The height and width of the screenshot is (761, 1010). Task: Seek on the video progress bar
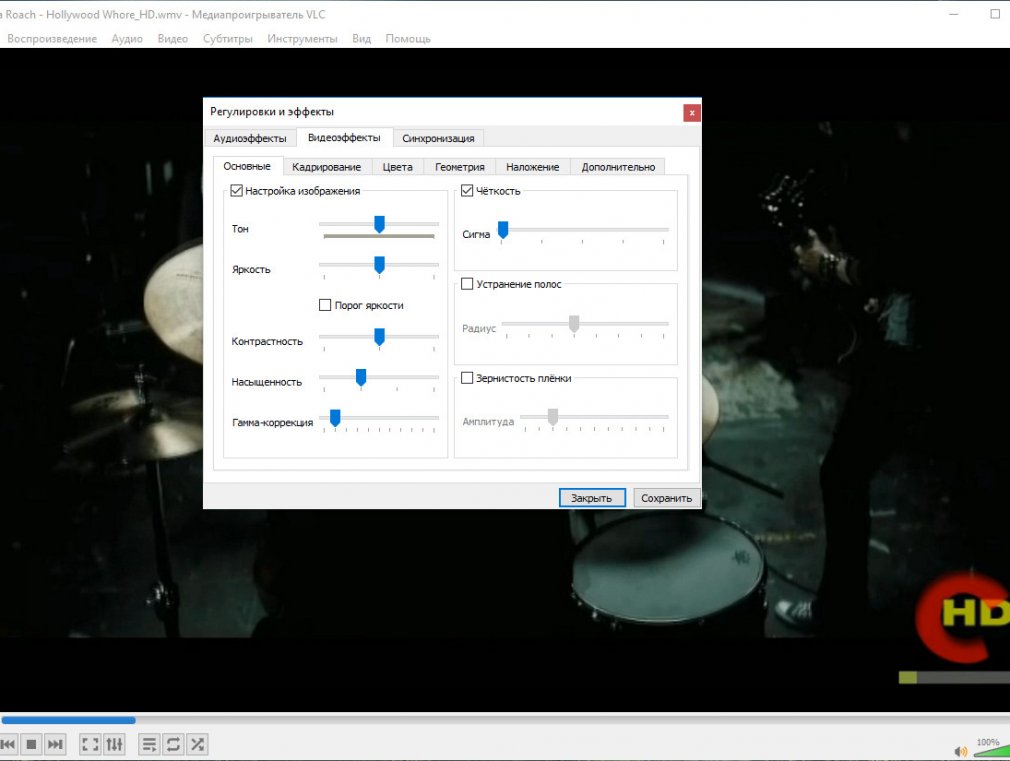tap(505, 720)
